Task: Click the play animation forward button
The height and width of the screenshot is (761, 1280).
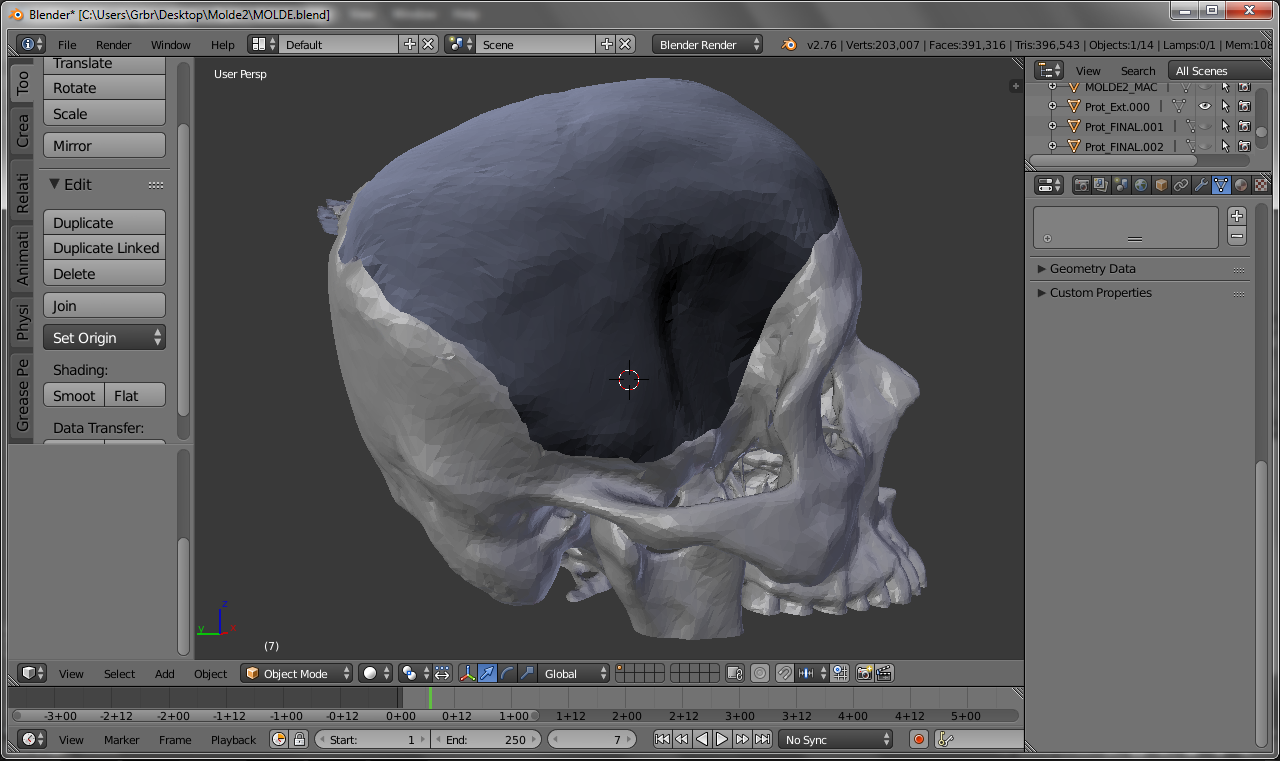Action: click(722, 739)
